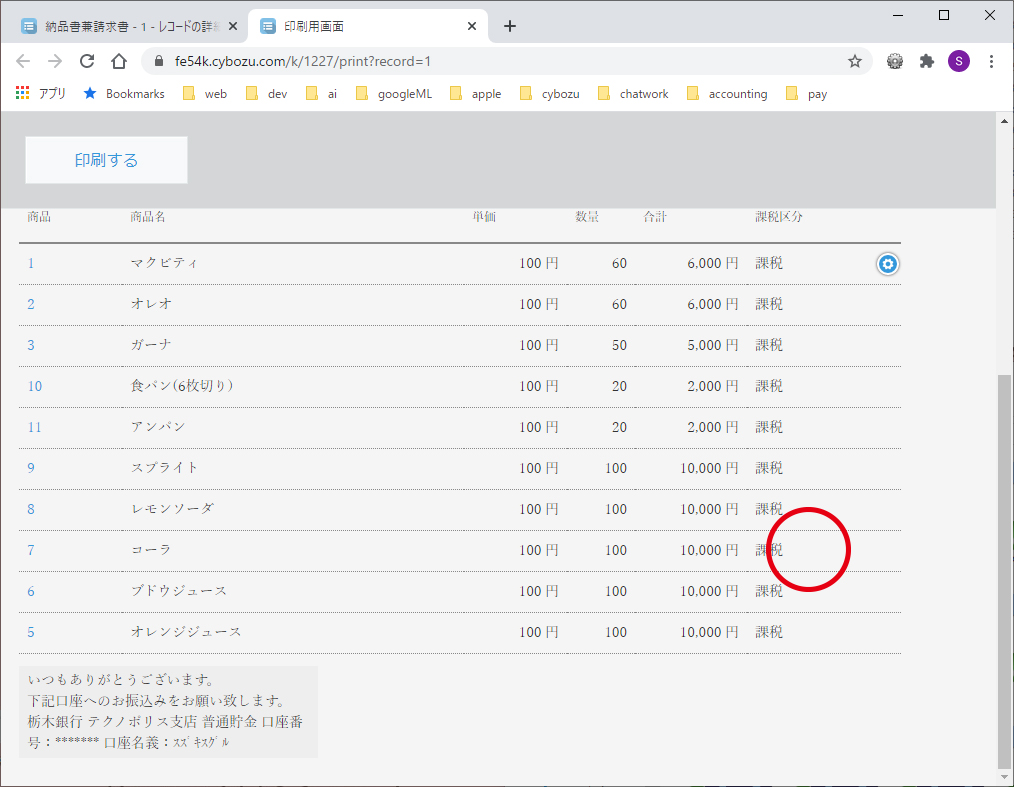Open the purple S profile avatar
The width and height of the screenshot is (1014, 787).
point(959,61)
